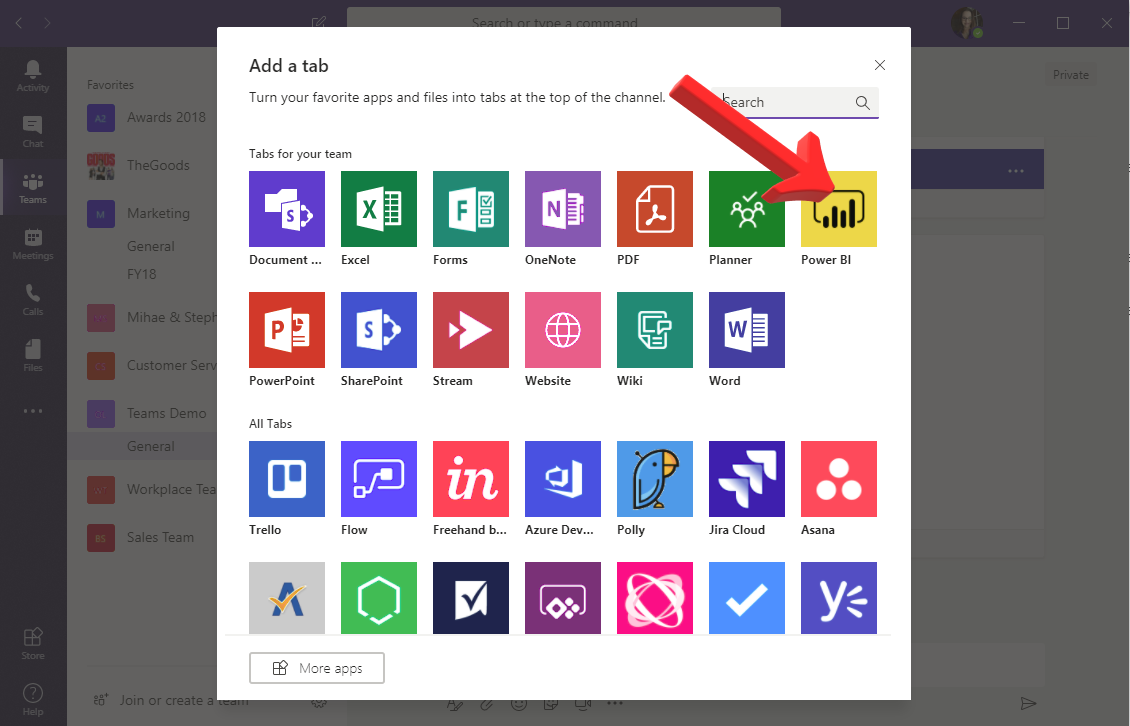Screen dimensions: 1130x726
Task: Add a SharePoint tab
Action: (378, 330)
